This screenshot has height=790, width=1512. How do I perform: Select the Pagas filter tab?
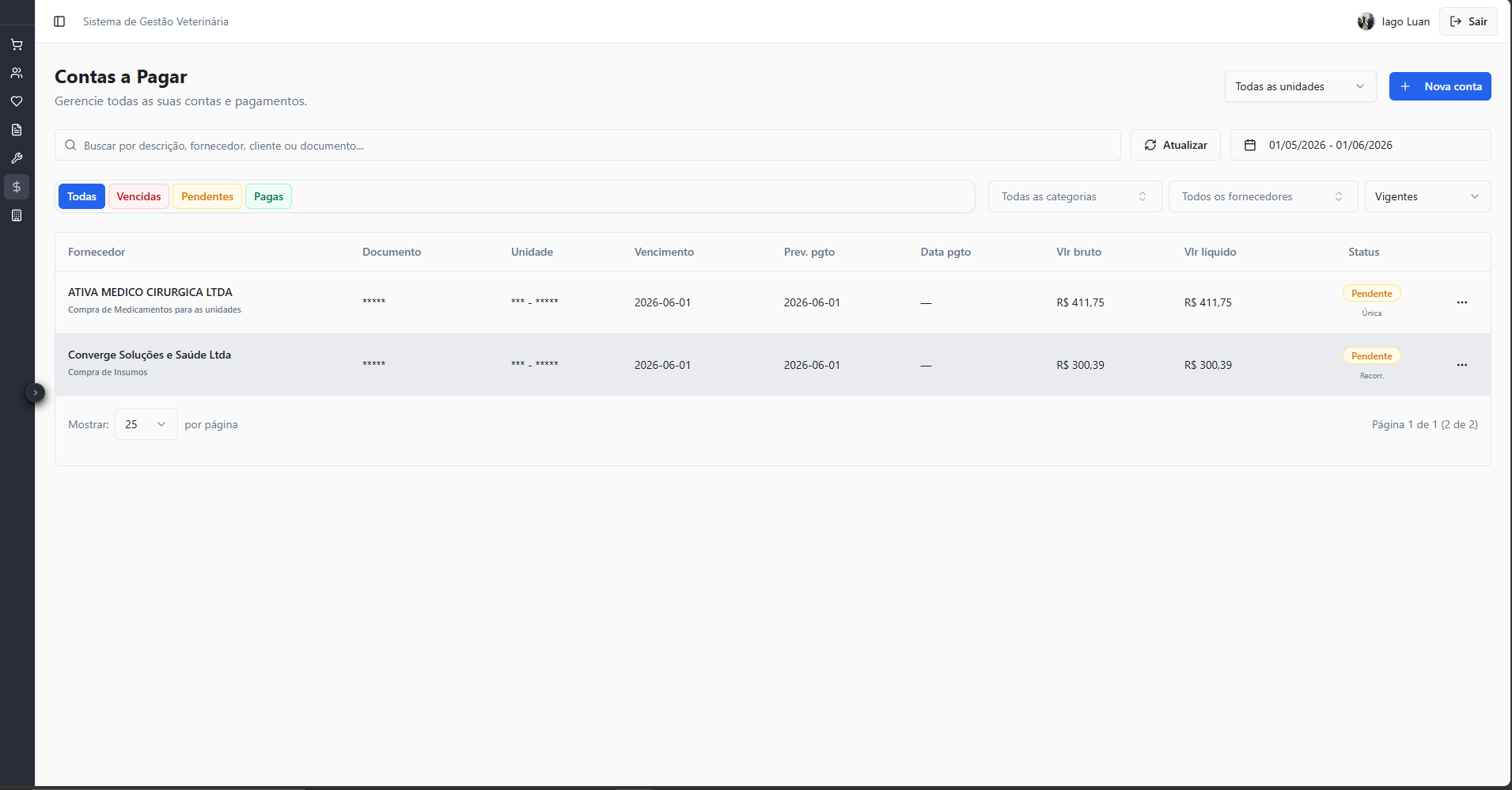(269, 196)
